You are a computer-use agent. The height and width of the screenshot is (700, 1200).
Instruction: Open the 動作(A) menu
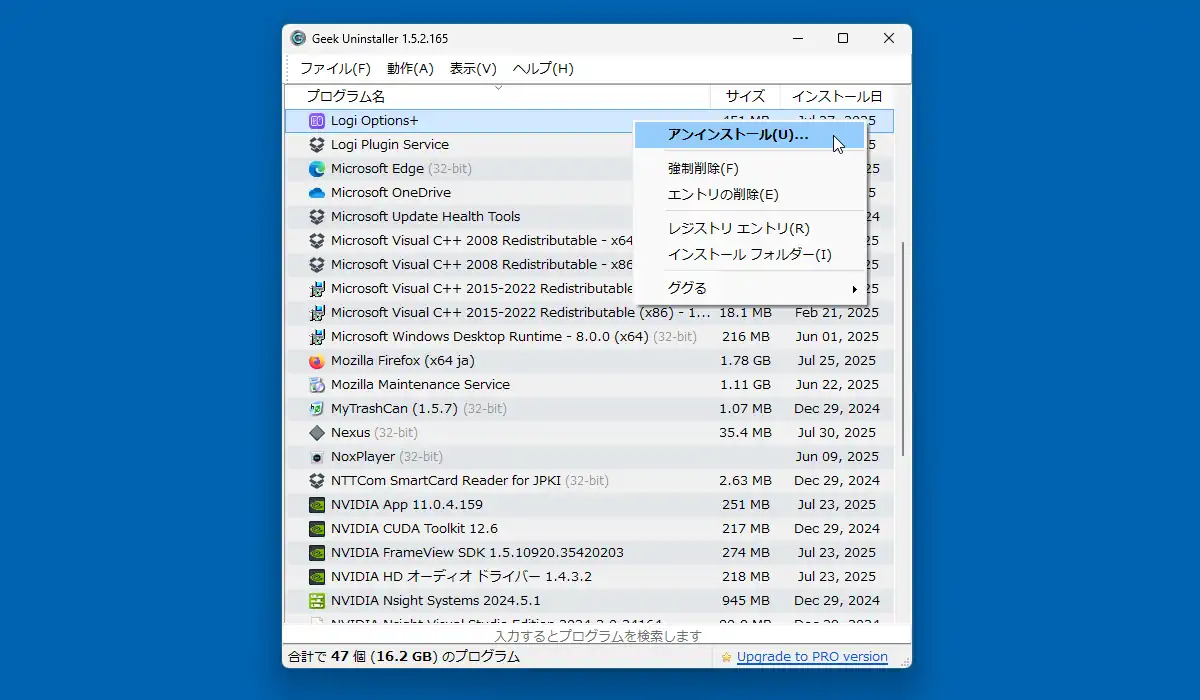coord(410,69)
